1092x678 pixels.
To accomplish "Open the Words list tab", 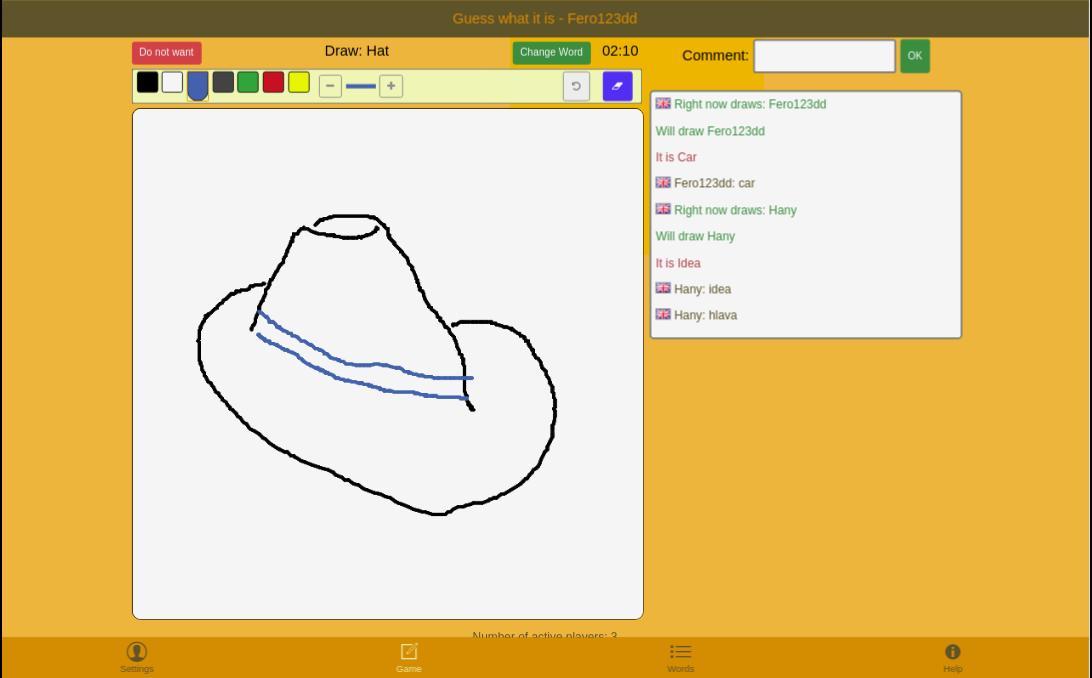I will (680, 657).
